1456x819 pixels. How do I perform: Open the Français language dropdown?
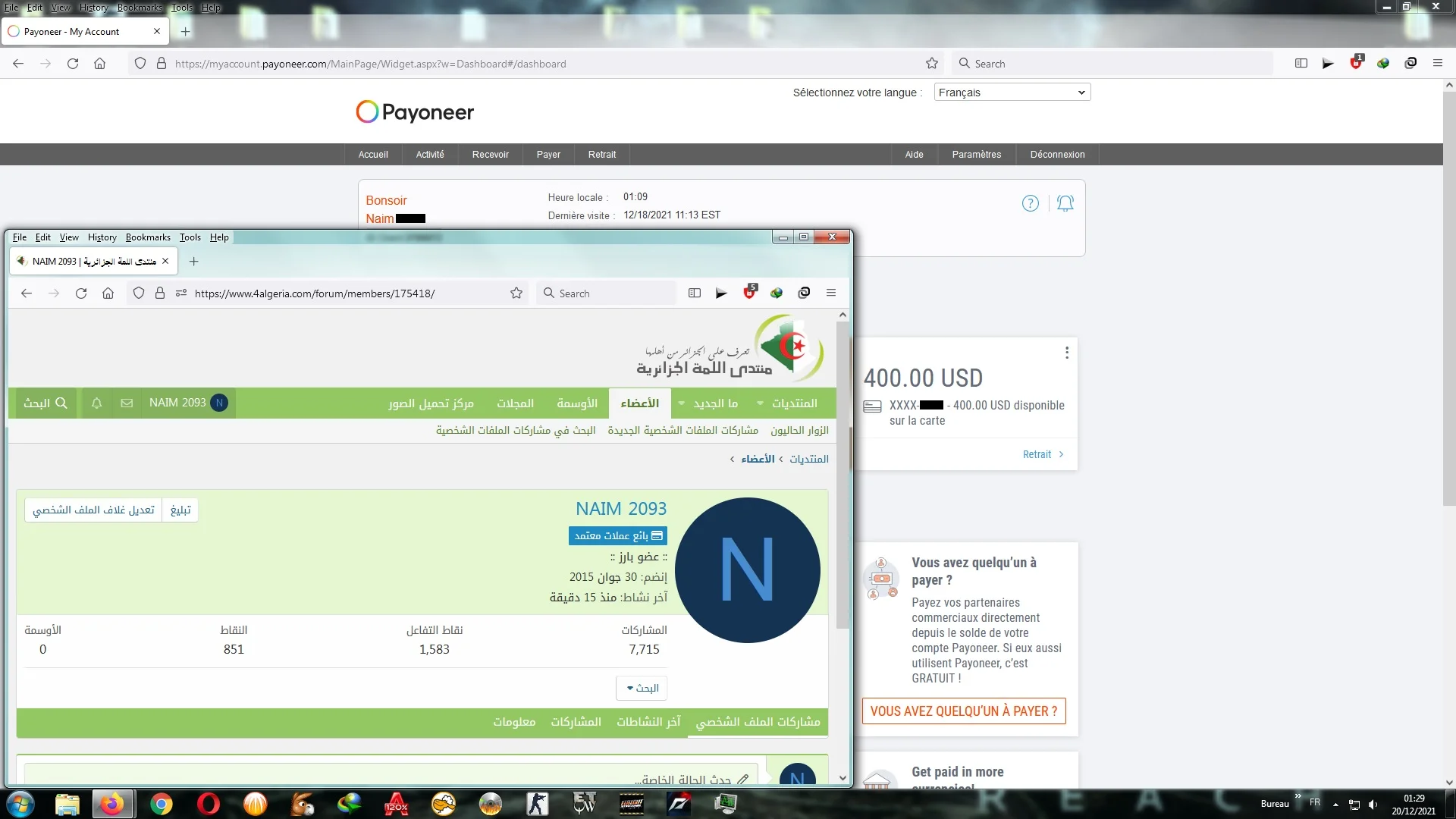pyautogui.click(x=1012, y=93)
